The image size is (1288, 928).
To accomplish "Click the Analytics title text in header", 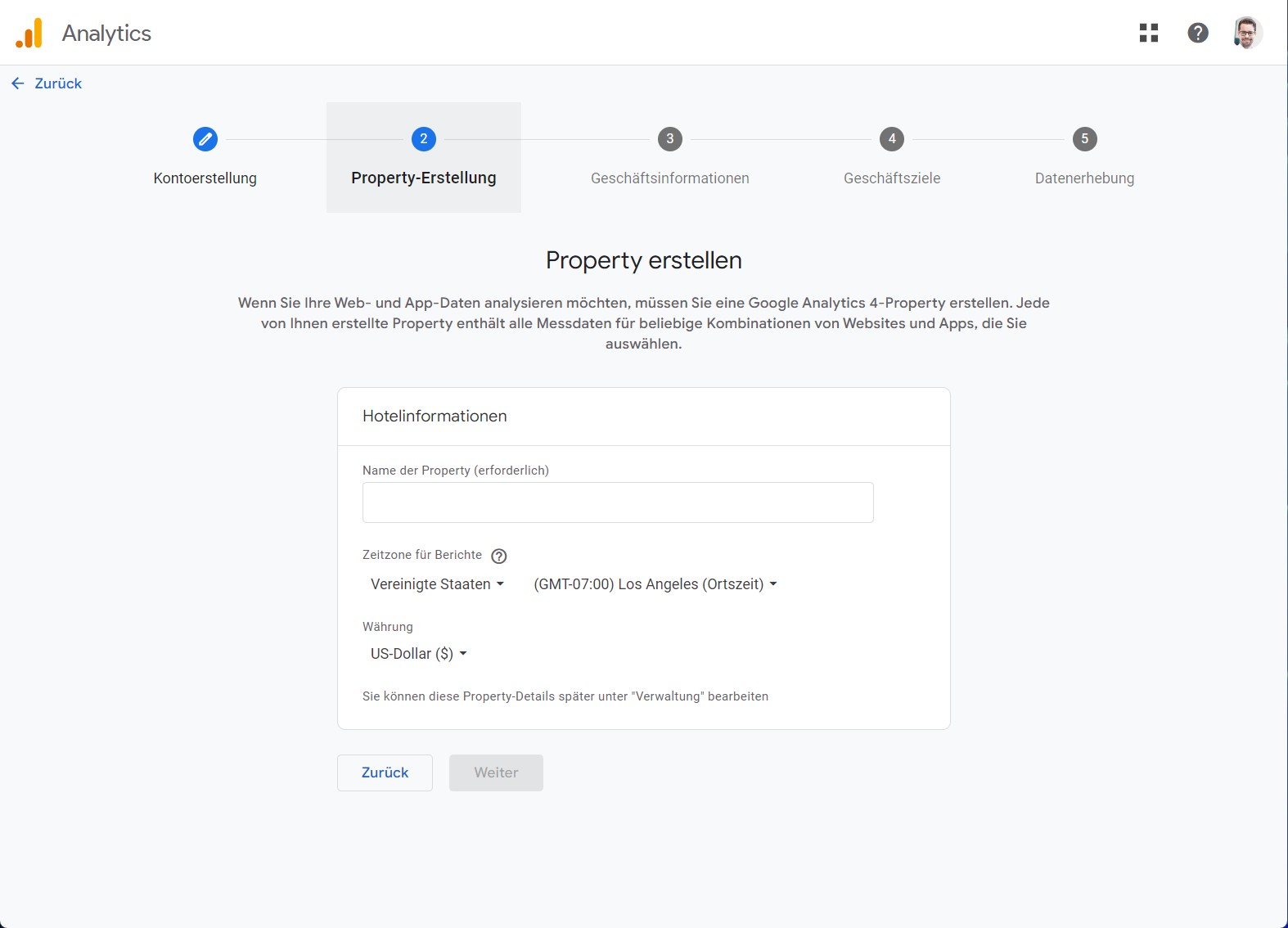I will (106, 34).
